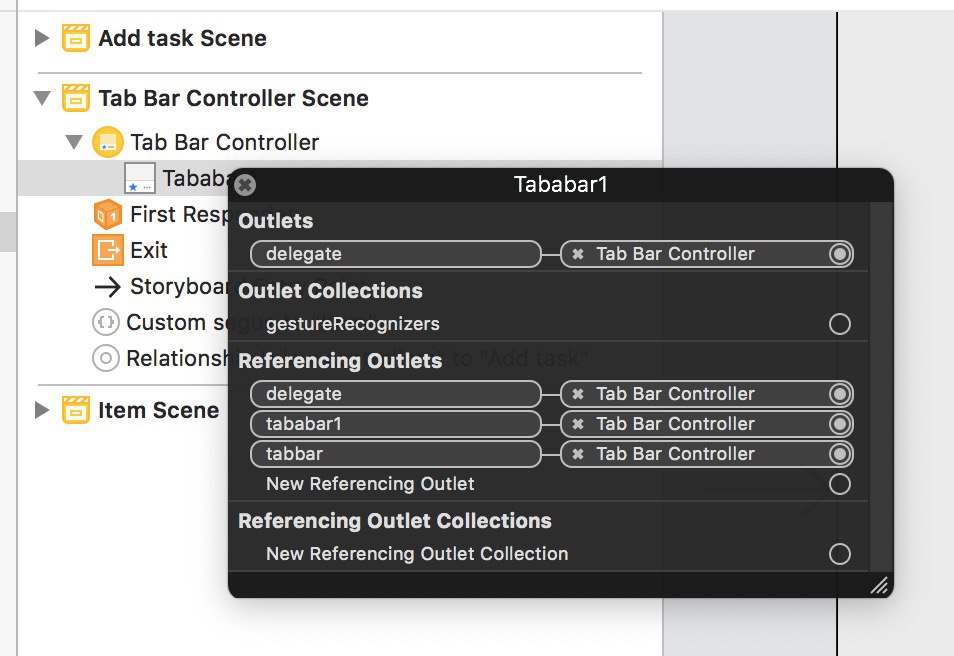Remove delegate outlet connection under Outlets
Image resolution: width=954 pixels, height=656 pixels.
pos(578,254)
